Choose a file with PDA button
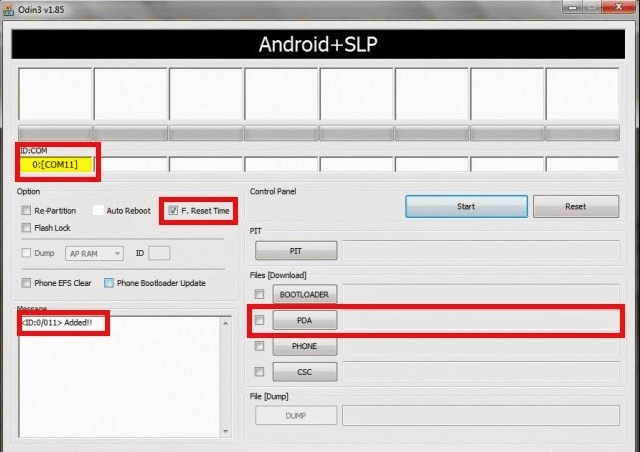Image resolution: width=640 pixels, height=452 pixels. point(304,320)
